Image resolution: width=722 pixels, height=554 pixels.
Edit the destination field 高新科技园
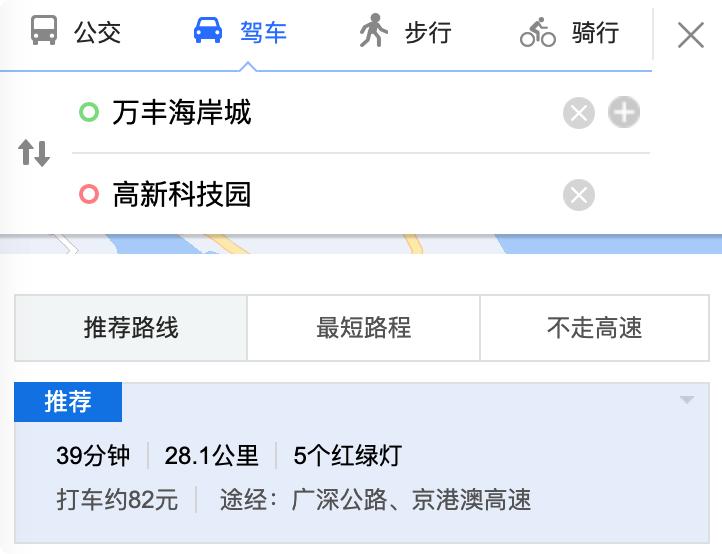pyautogui.click(x=318, y=194)
